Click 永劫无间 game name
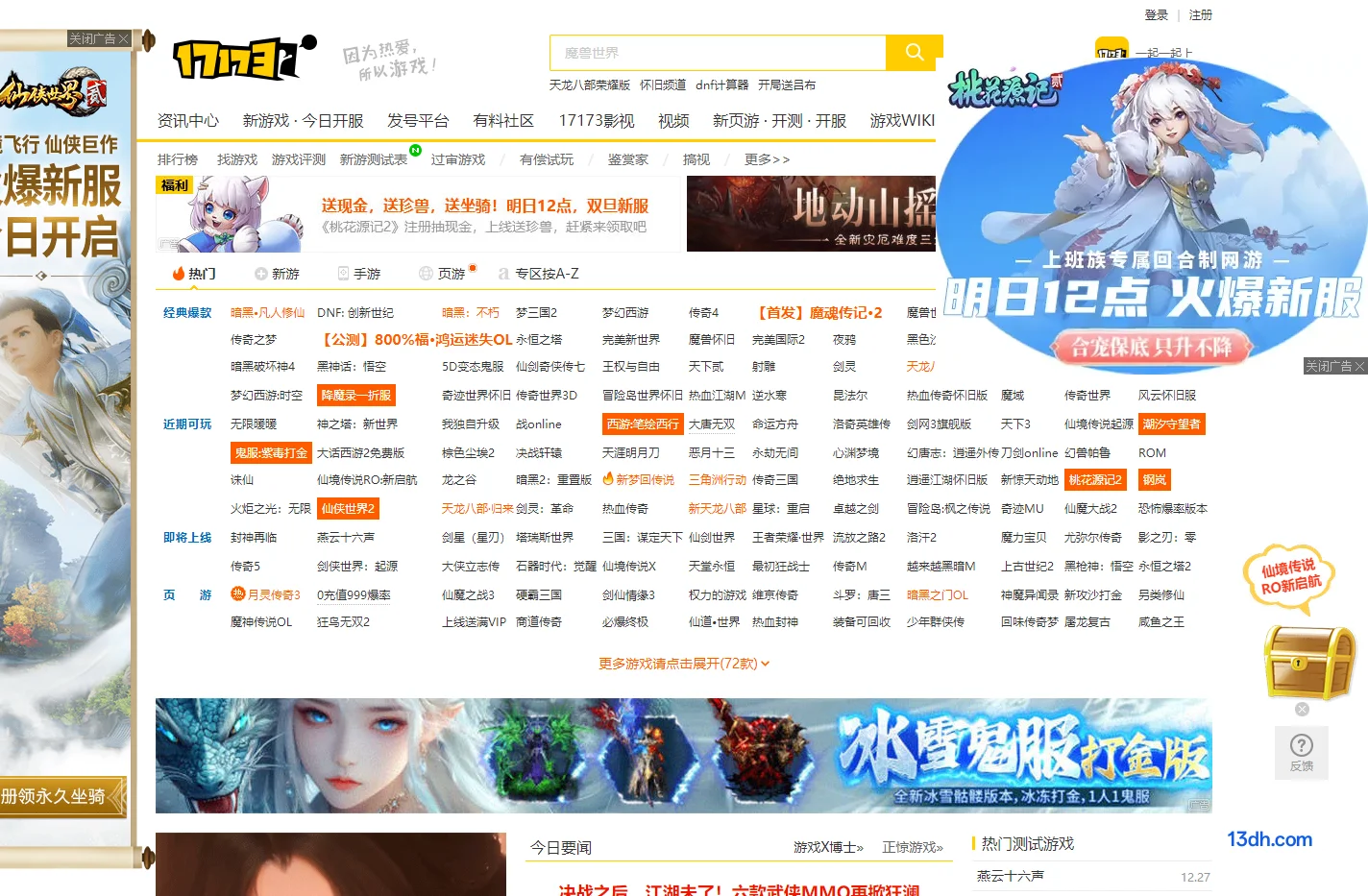 (775, 453)
